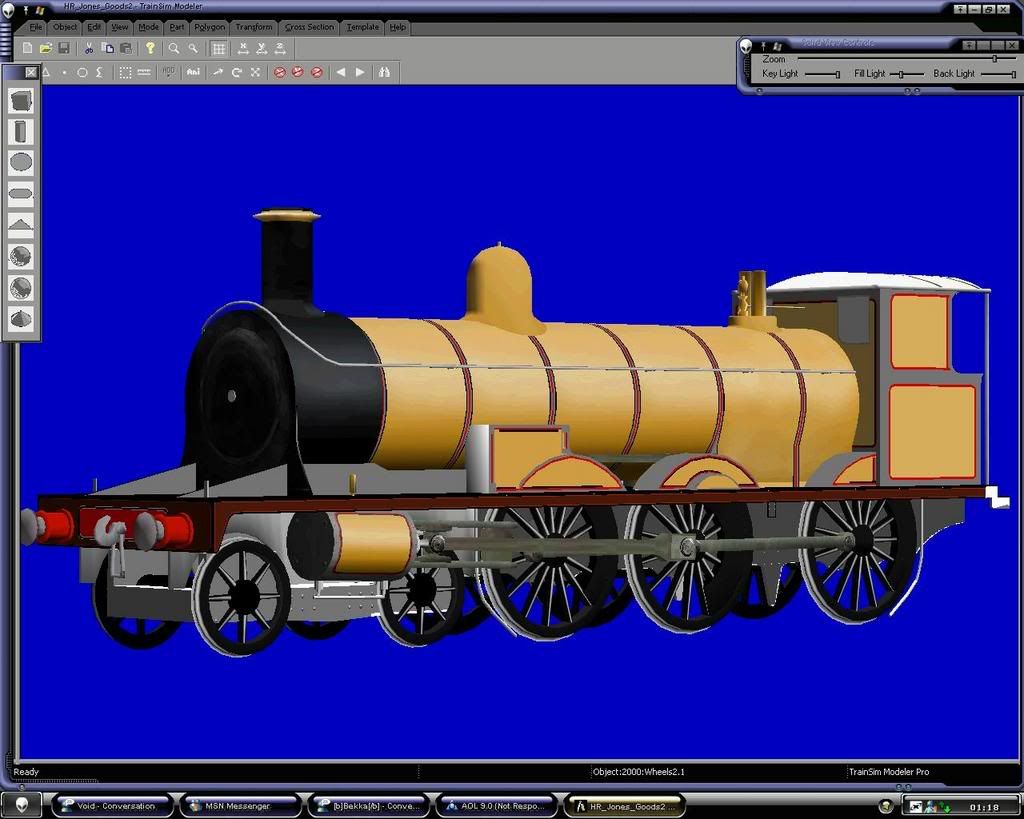Select the cylinder primitive tool
The height and width of the screenshot is (819, 1024).
[x=21, y=131]
